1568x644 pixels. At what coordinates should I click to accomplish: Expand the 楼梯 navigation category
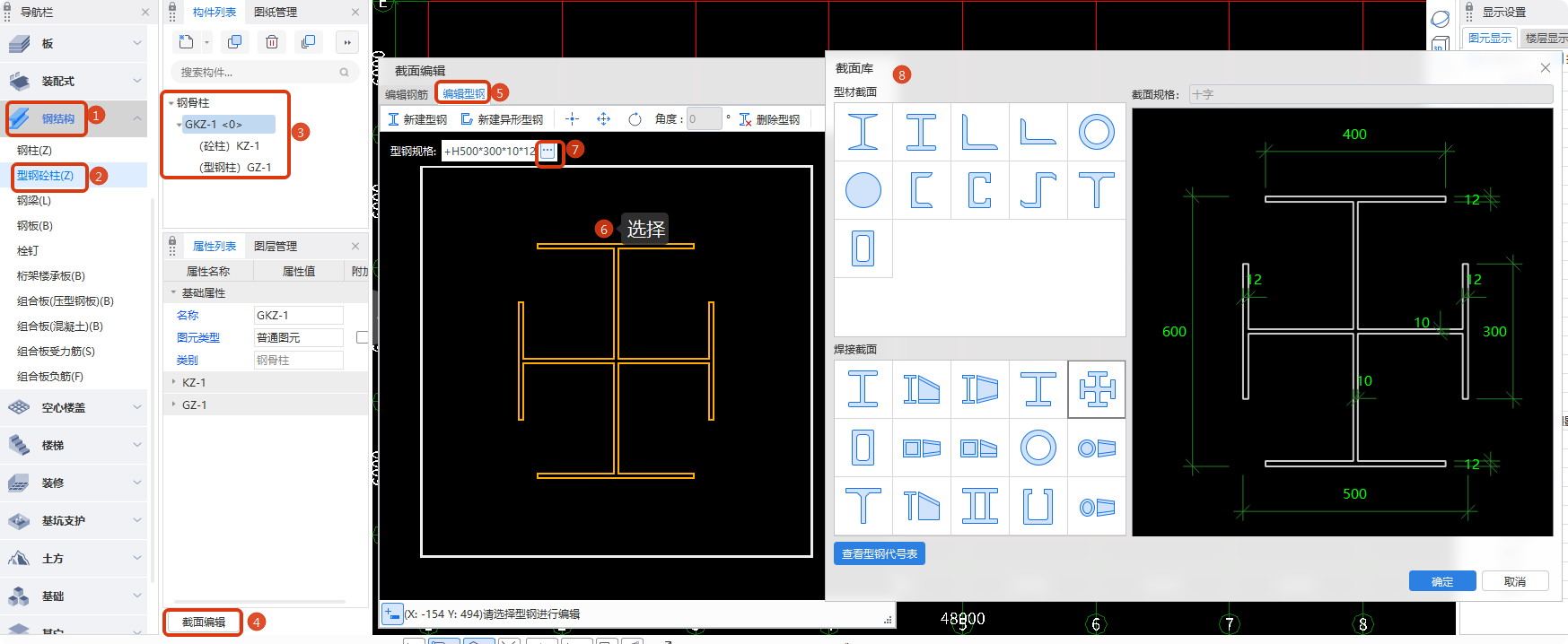pyautogui.click(x=136, y=445)
